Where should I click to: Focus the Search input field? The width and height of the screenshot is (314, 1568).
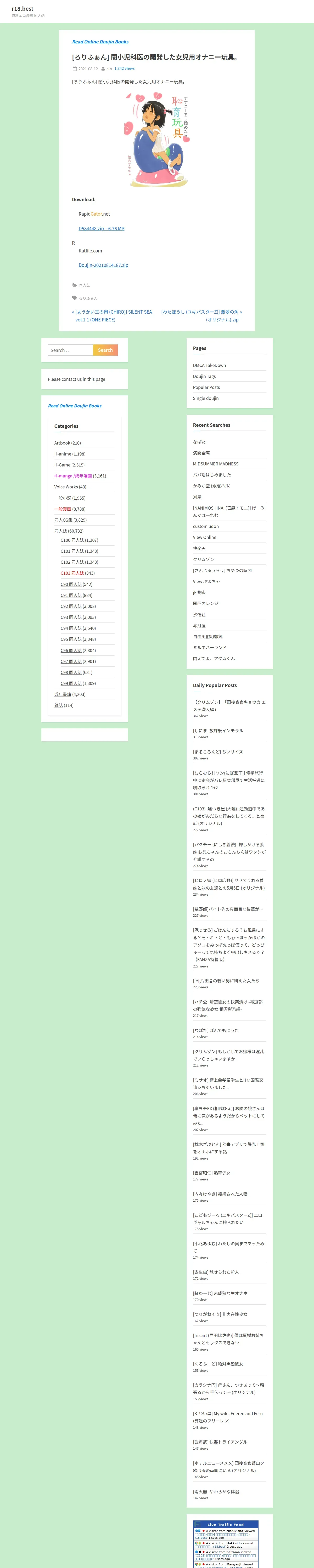(70, 350)
